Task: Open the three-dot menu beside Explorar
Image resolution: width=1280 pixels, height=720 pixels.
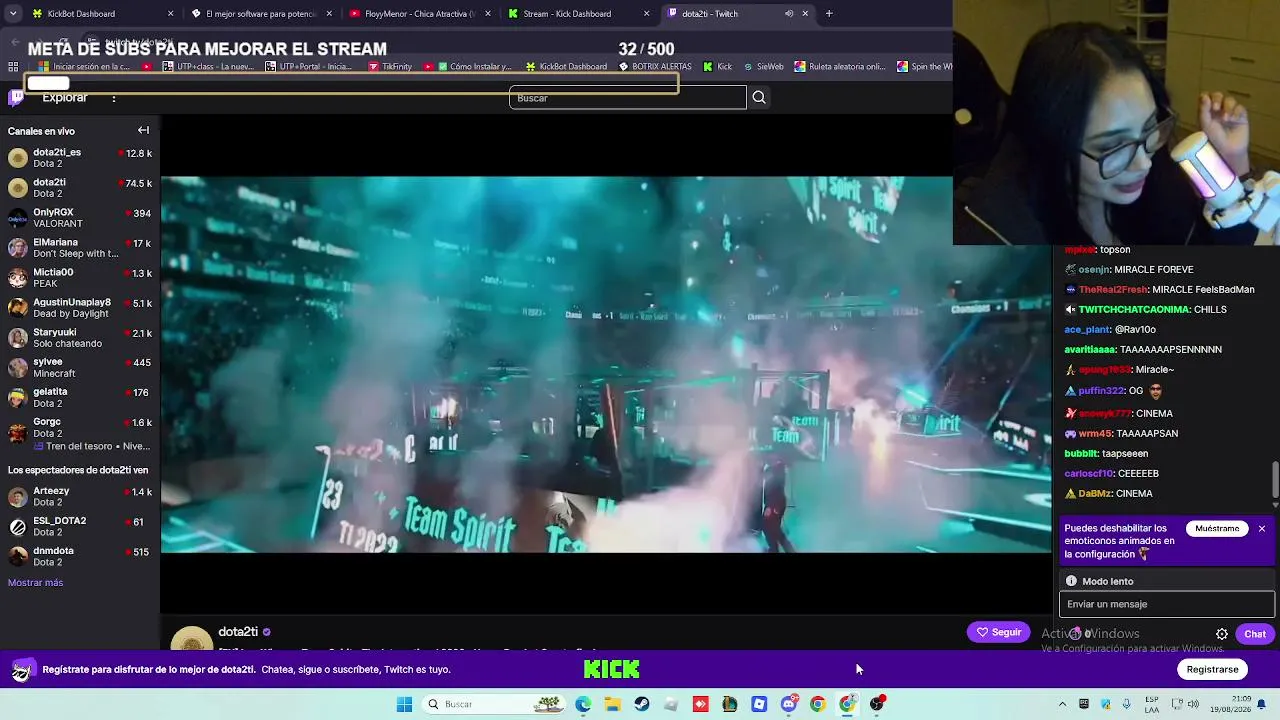Action: coord(114,98)
